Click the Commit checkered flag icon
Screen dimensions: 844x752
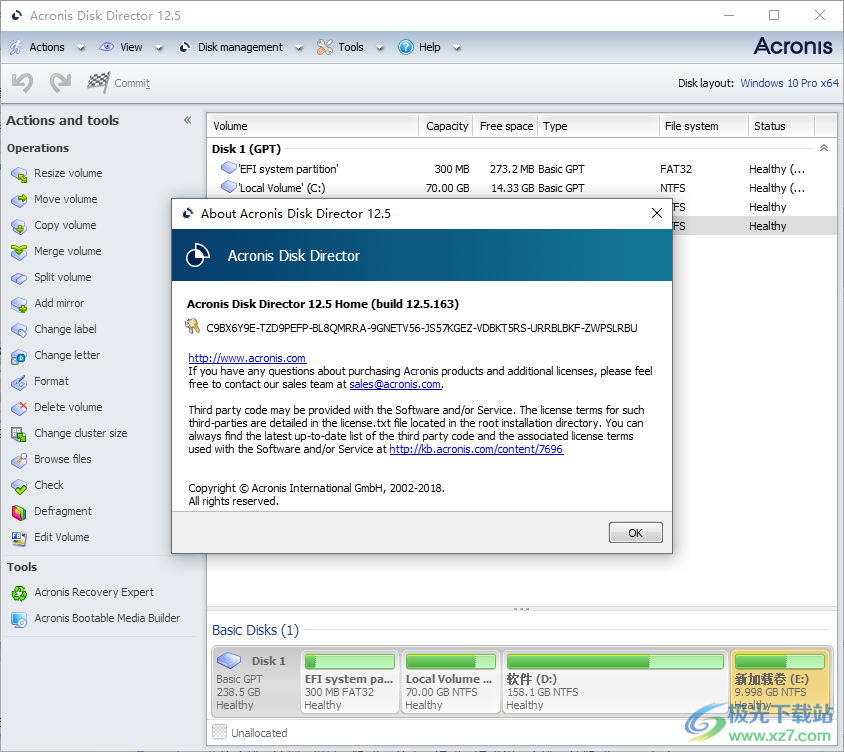[99, 82]
